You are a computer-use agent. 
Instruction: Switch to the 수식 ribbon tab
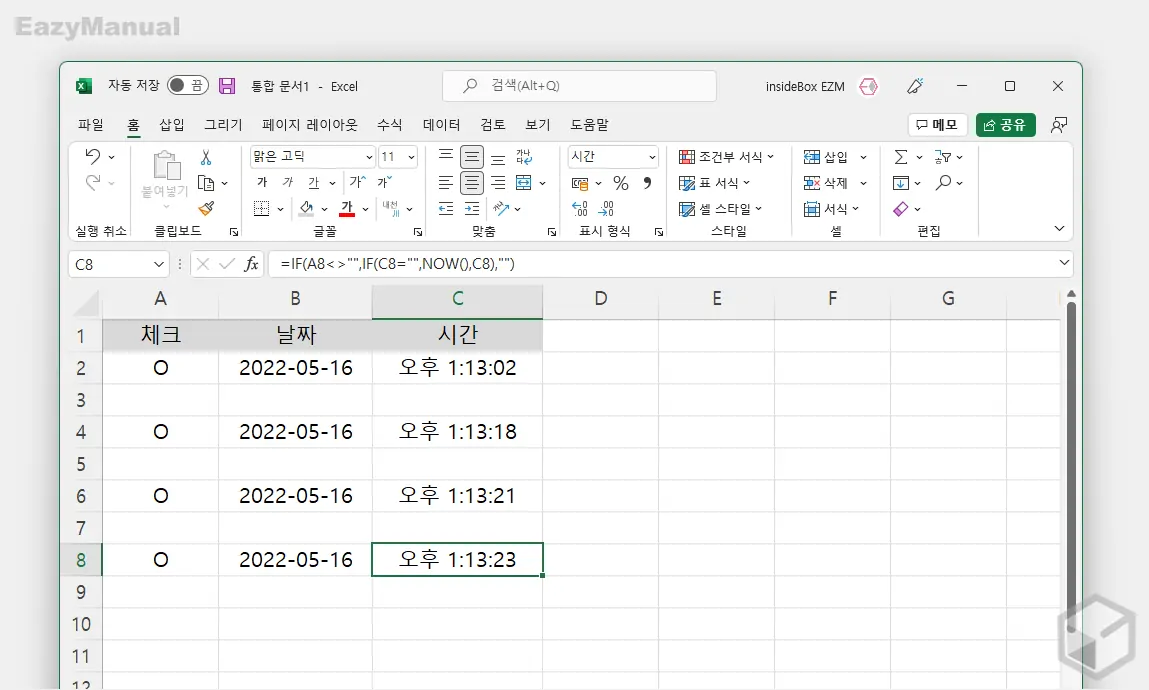tap(389, 125)
